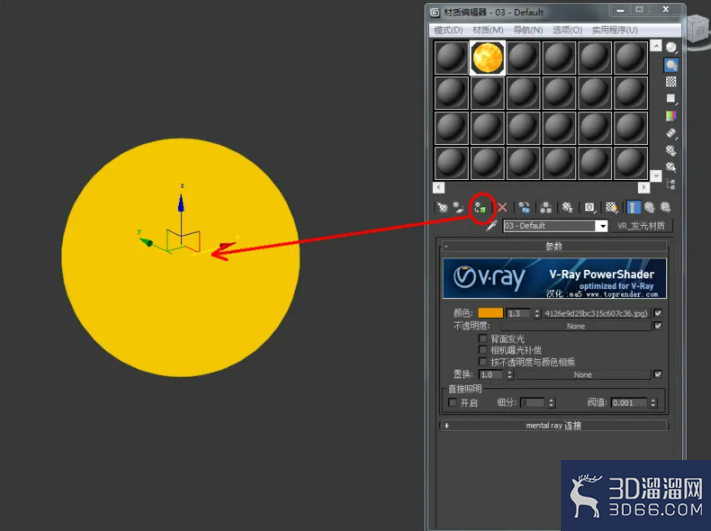Click the 置换 None map button

pos(583,375)
